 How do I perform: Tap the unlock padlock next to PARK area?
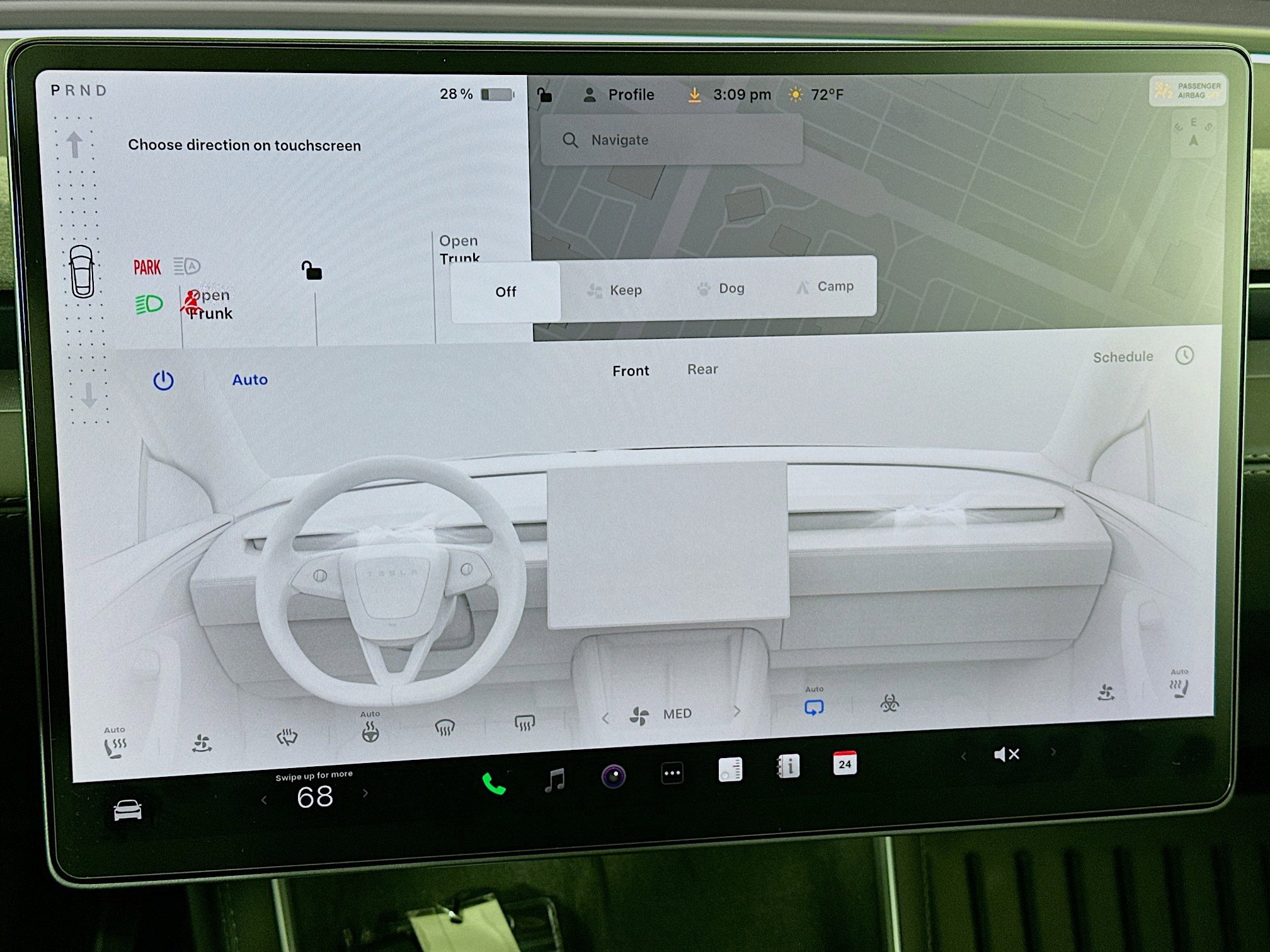click(311, 271)
